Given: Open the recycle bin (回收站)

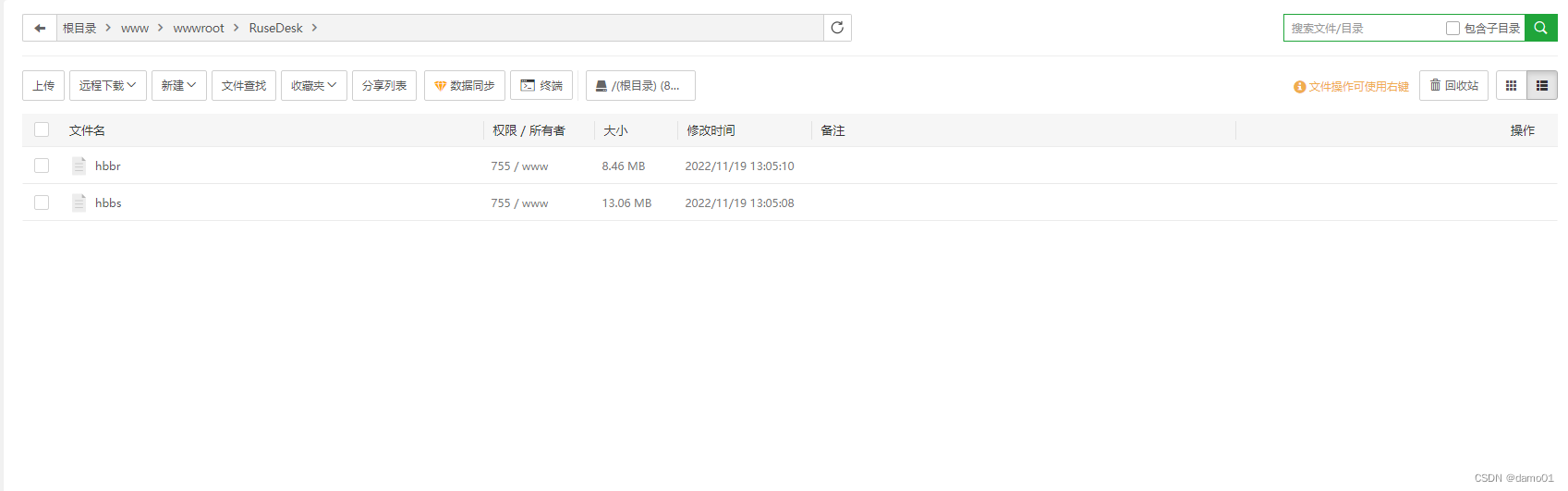Looking at the screenshot, I should tap(1453, 85).
